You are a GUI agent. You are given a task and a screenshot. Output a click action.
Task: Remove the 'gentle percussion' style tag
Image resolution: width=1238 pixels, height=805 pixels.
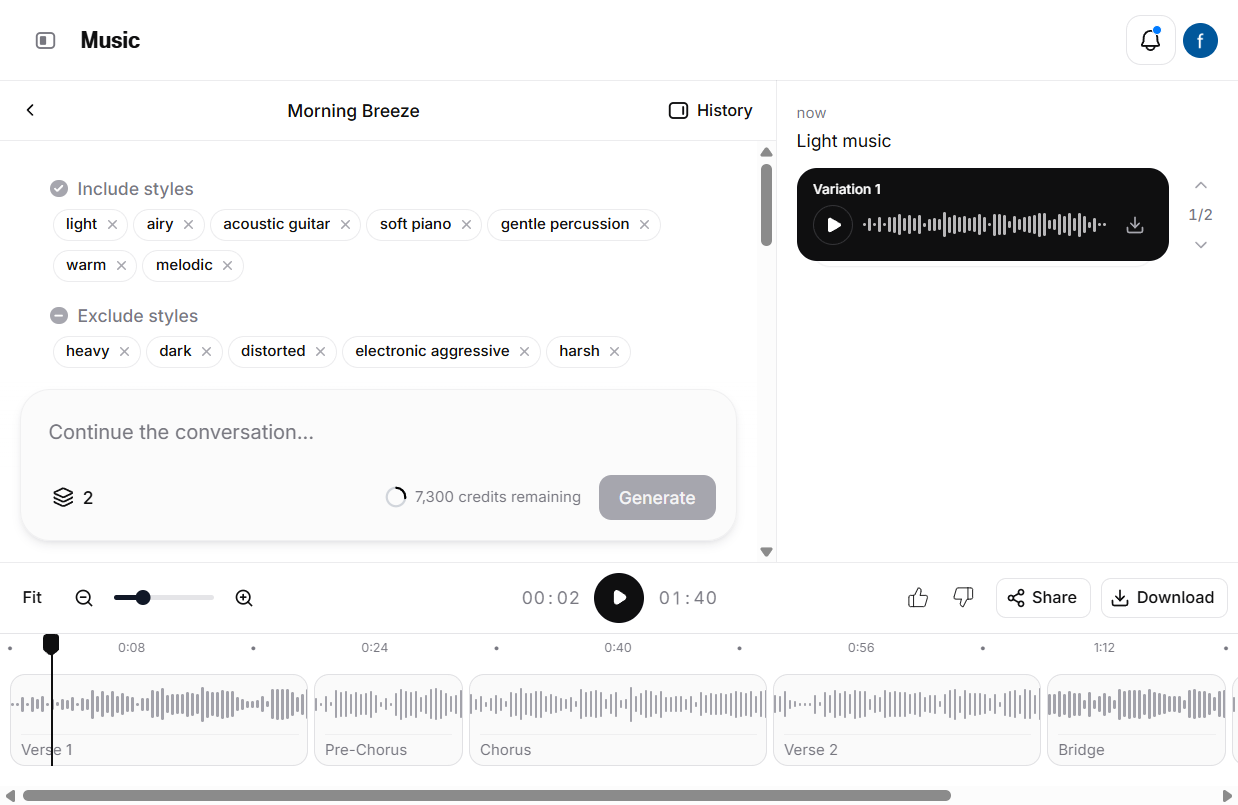[x=644, y=225]
